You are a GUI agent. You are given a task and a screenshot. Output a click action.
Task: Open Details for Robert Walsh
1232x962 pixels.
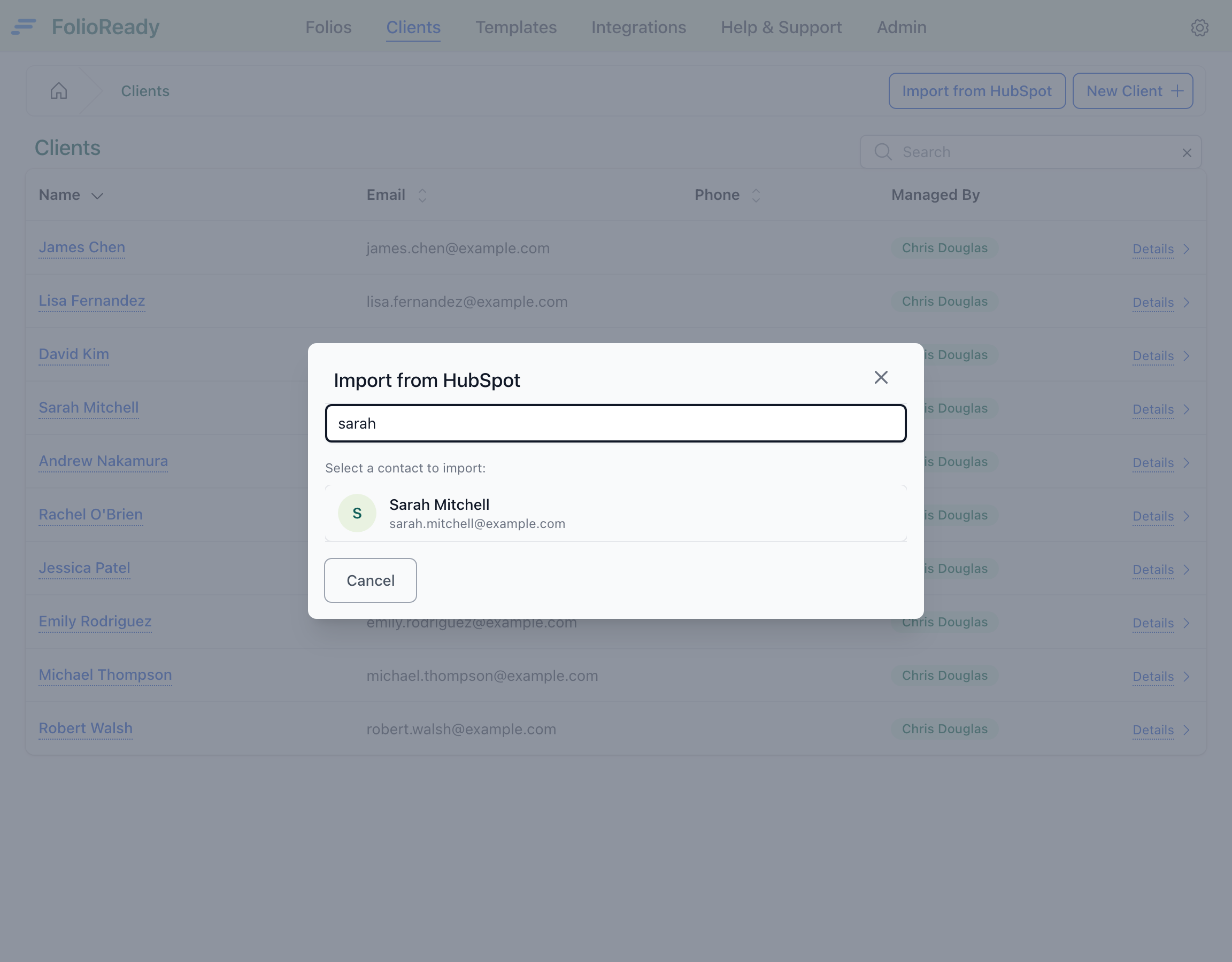click(x=1152, y=730)
